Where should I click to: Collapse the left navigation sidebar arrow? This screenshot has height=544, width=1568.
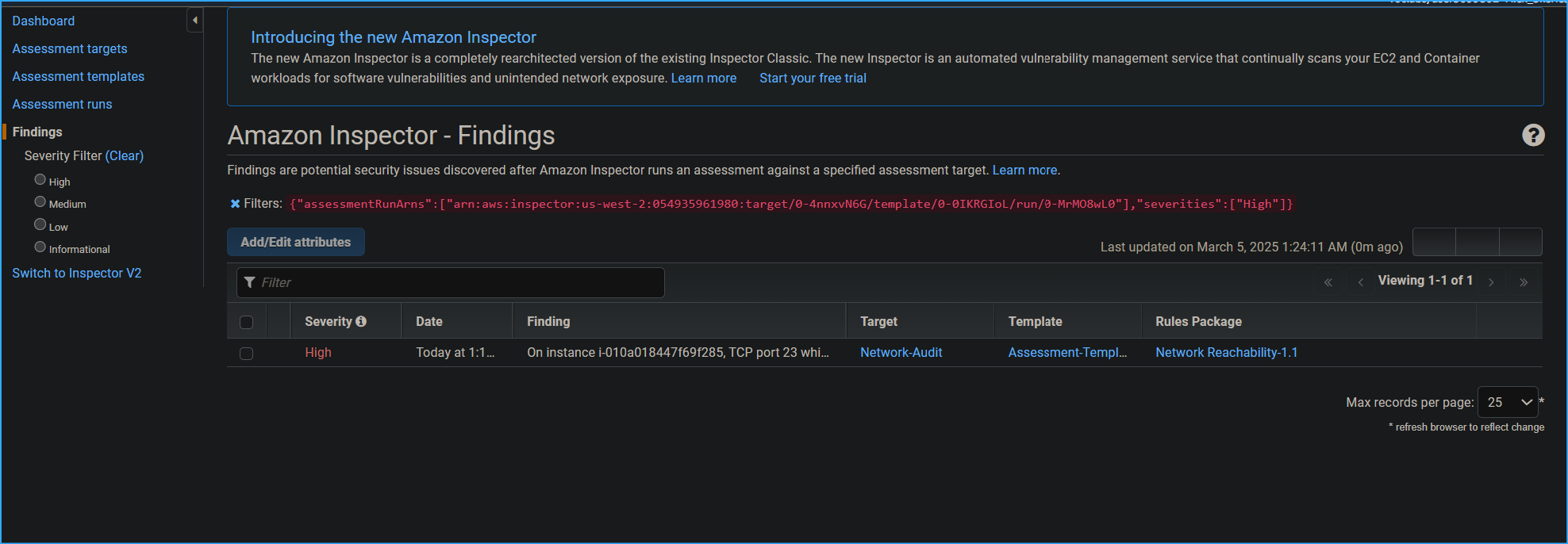pyautogui.click(x=194, y=21)
